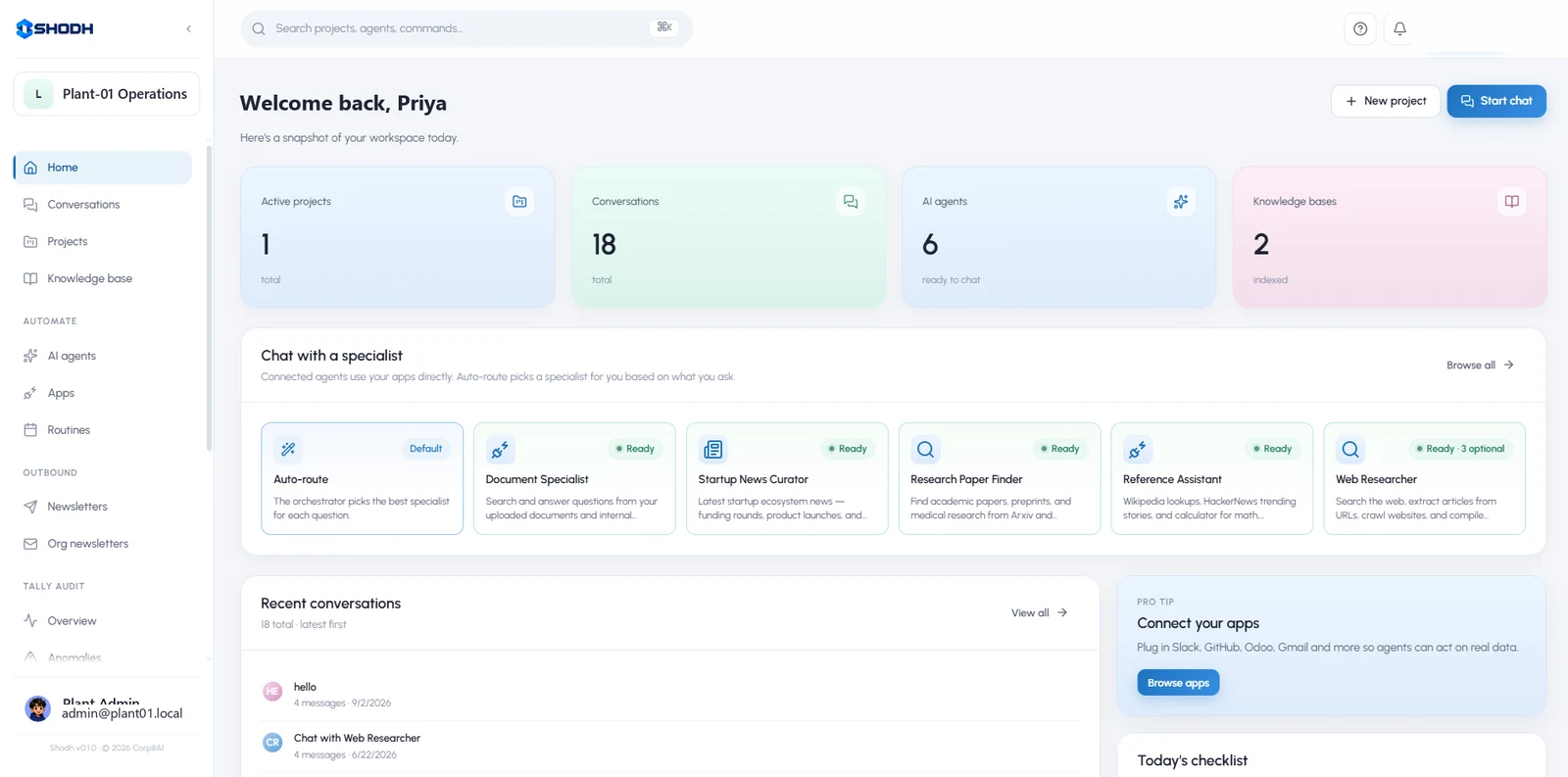Click the SHODH logo
This screenshot has width=1568, height=777.
pyautogui.click(x=55, y=29)
